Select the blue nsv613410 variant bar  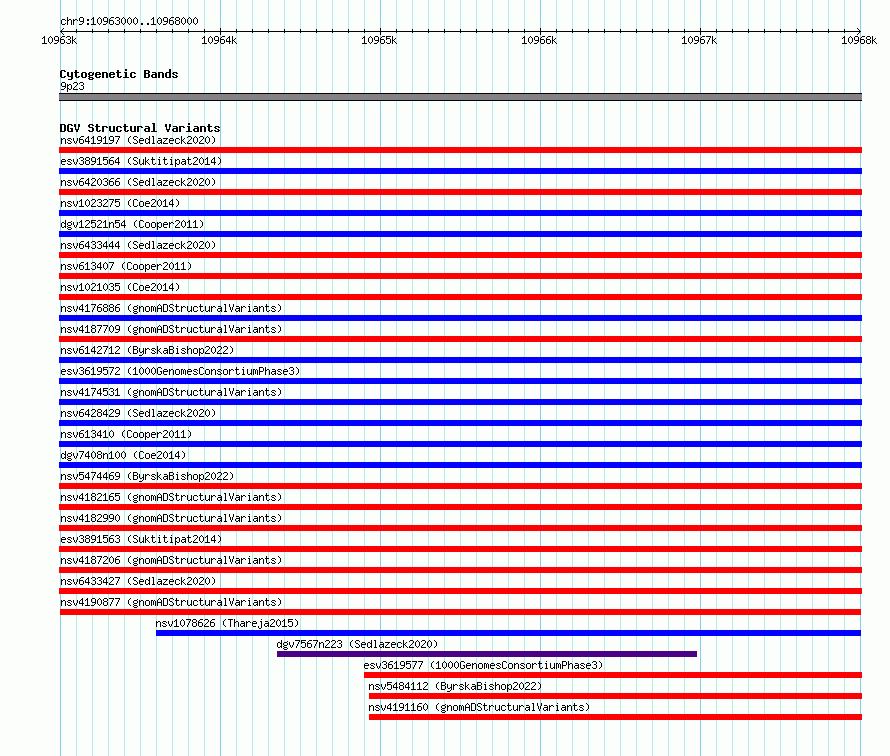pyautogui.click(x=460, y=444)
